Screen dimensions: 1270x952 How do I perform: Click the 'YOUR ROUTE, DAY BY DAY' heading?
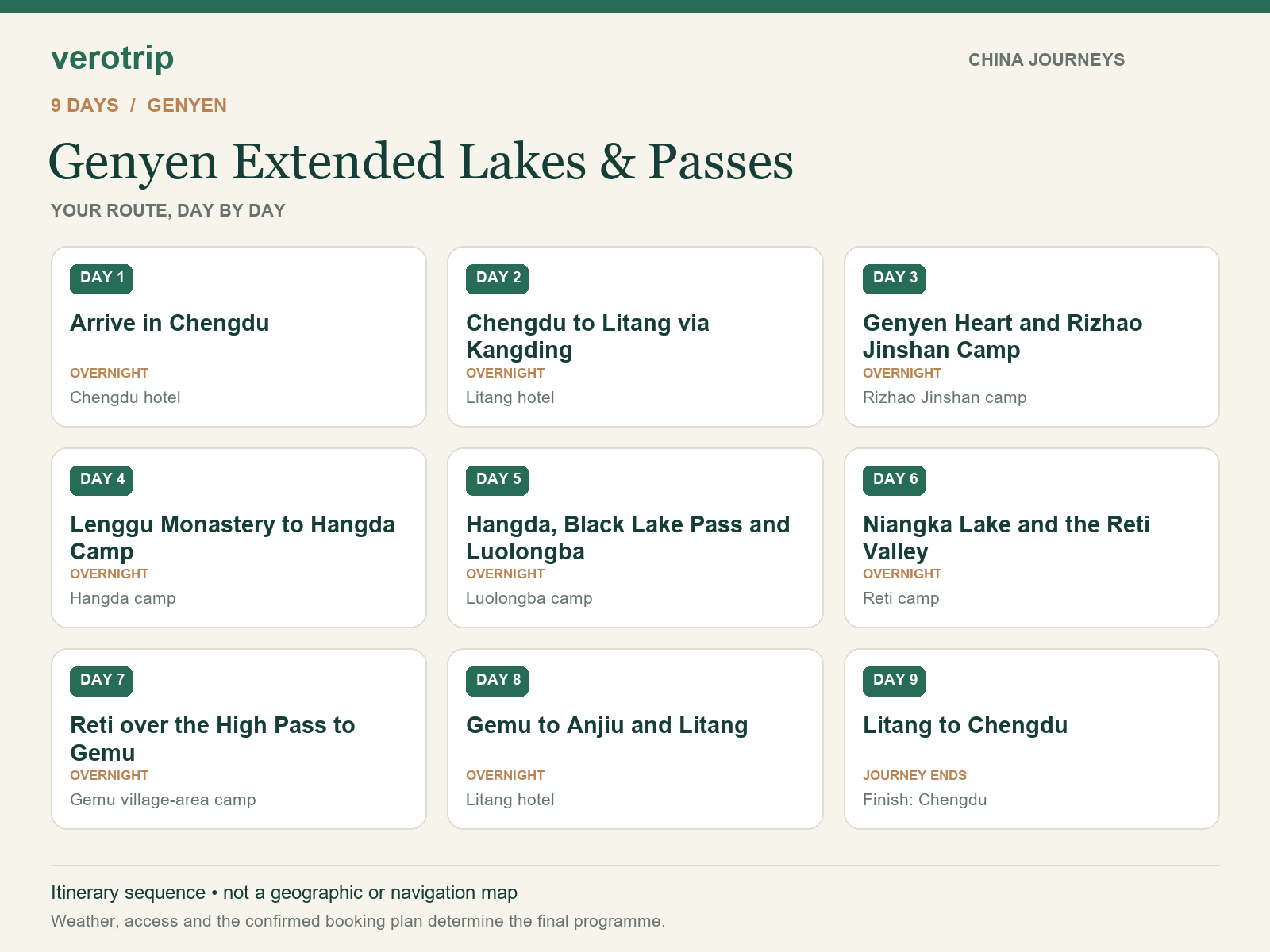click(x=167, y=211)
